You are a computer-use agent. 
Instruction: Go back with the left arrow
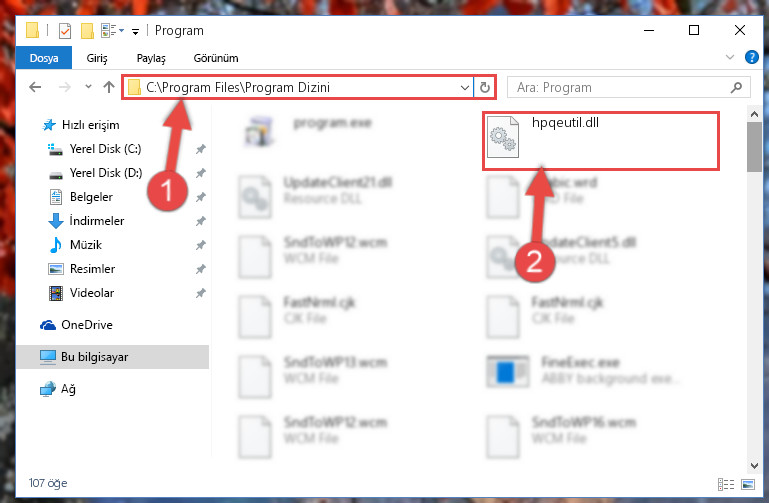tap(35, 87)
